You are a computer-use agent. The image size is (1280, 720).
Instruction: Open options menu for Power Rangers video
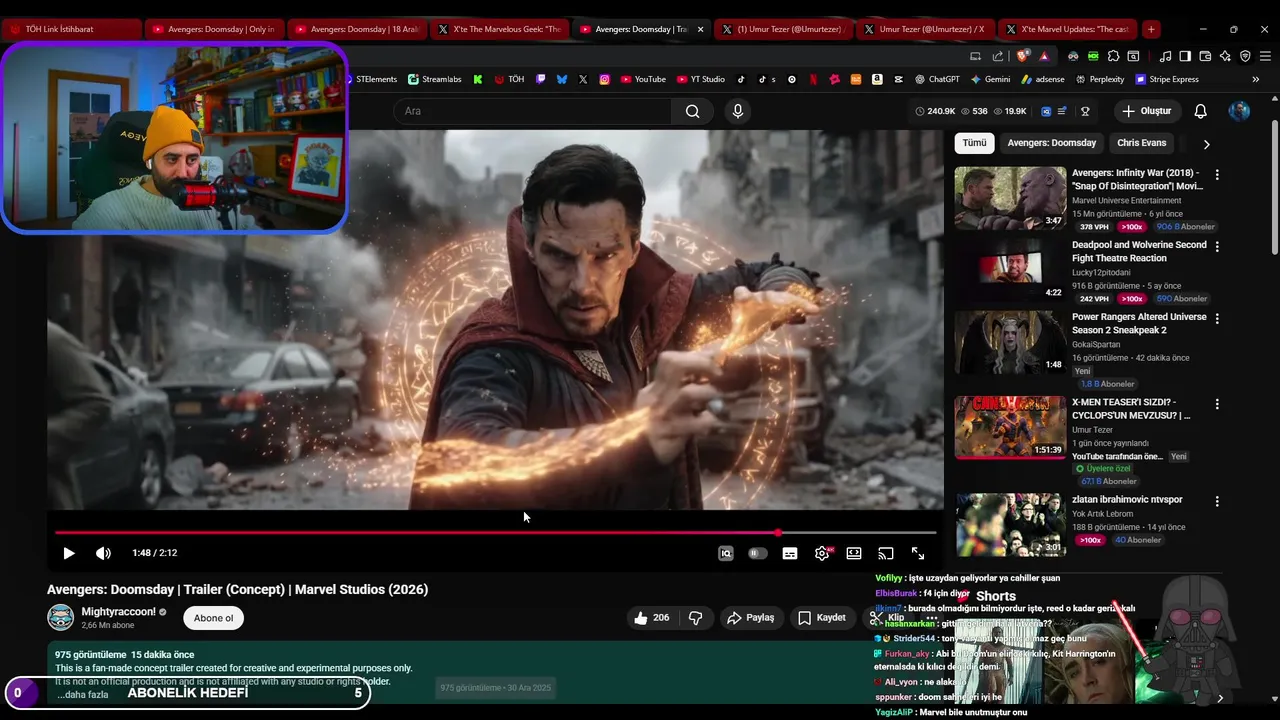pyautogui.click(x=1217, y=318)
